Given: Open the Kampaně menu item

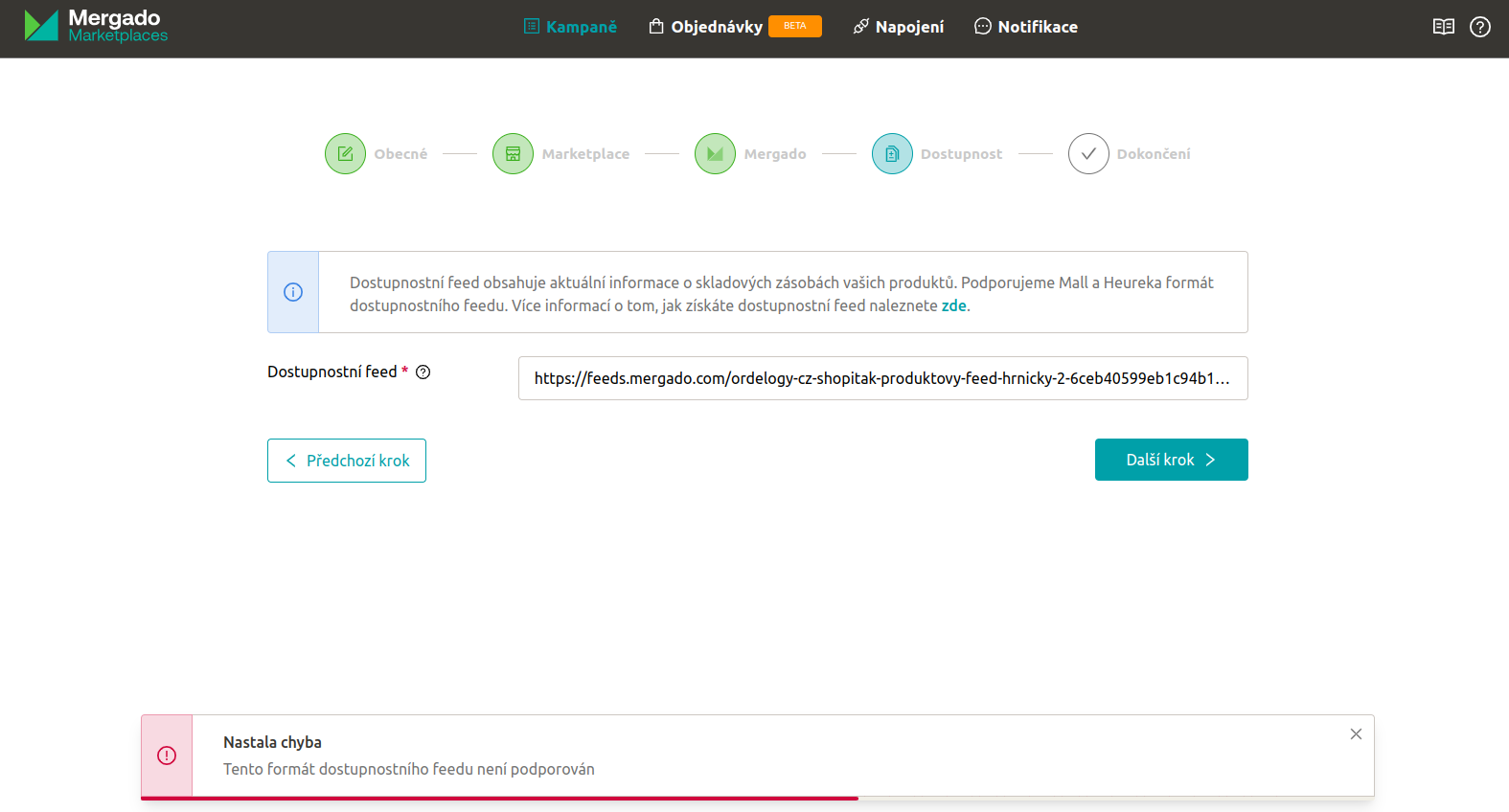Looking at the screenshot, I should (x=570, y=27).
